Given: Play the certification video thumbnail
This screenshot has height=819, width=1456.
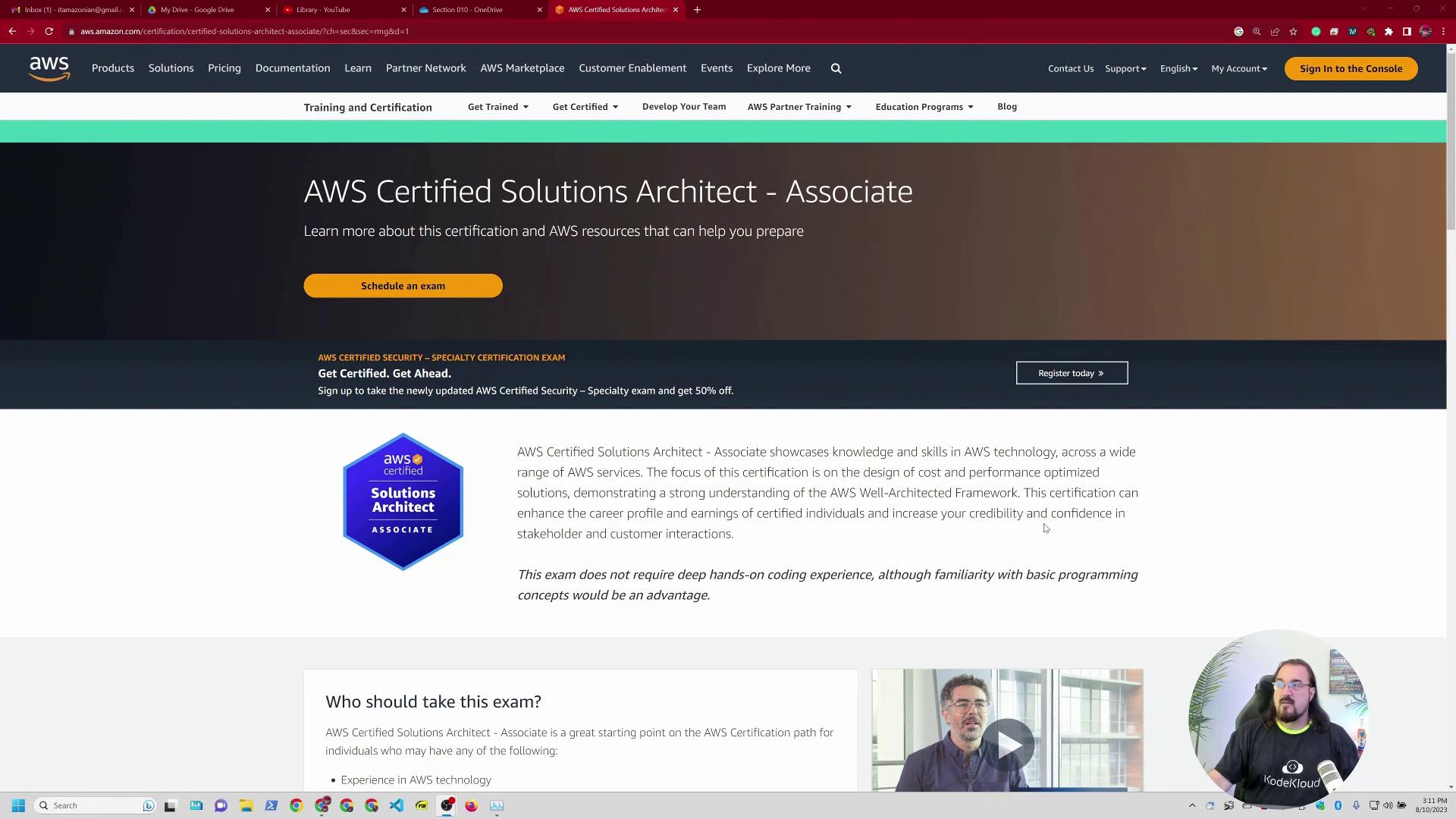Looking at the screenshot, I should pyautogui.click(x=1008, y=744).
